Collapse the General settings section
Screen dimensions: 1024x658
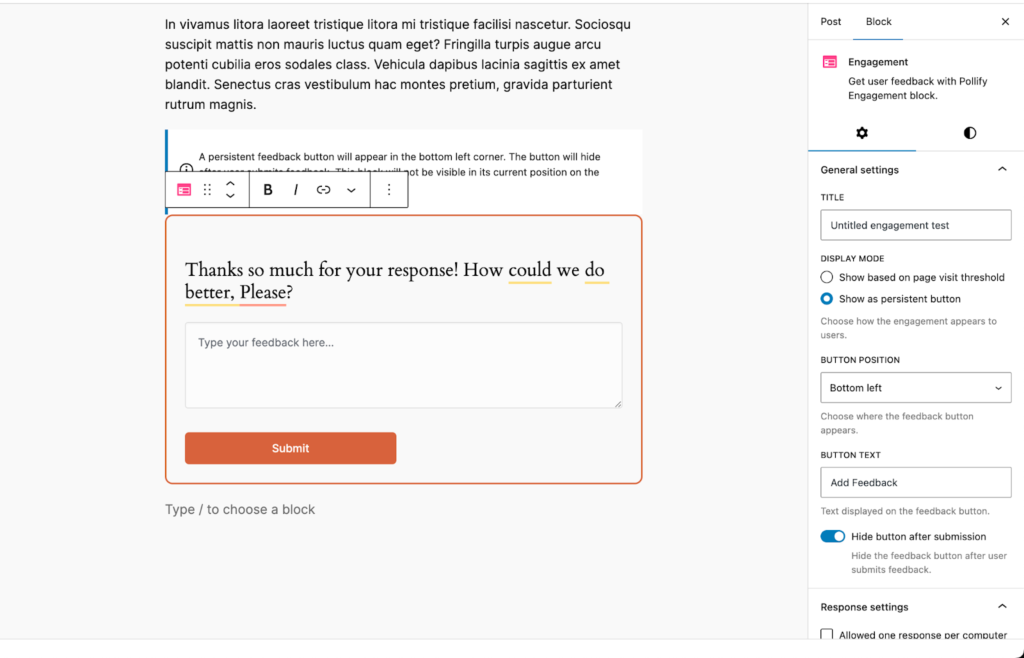pyautogui.click(x=1002, y=169)
